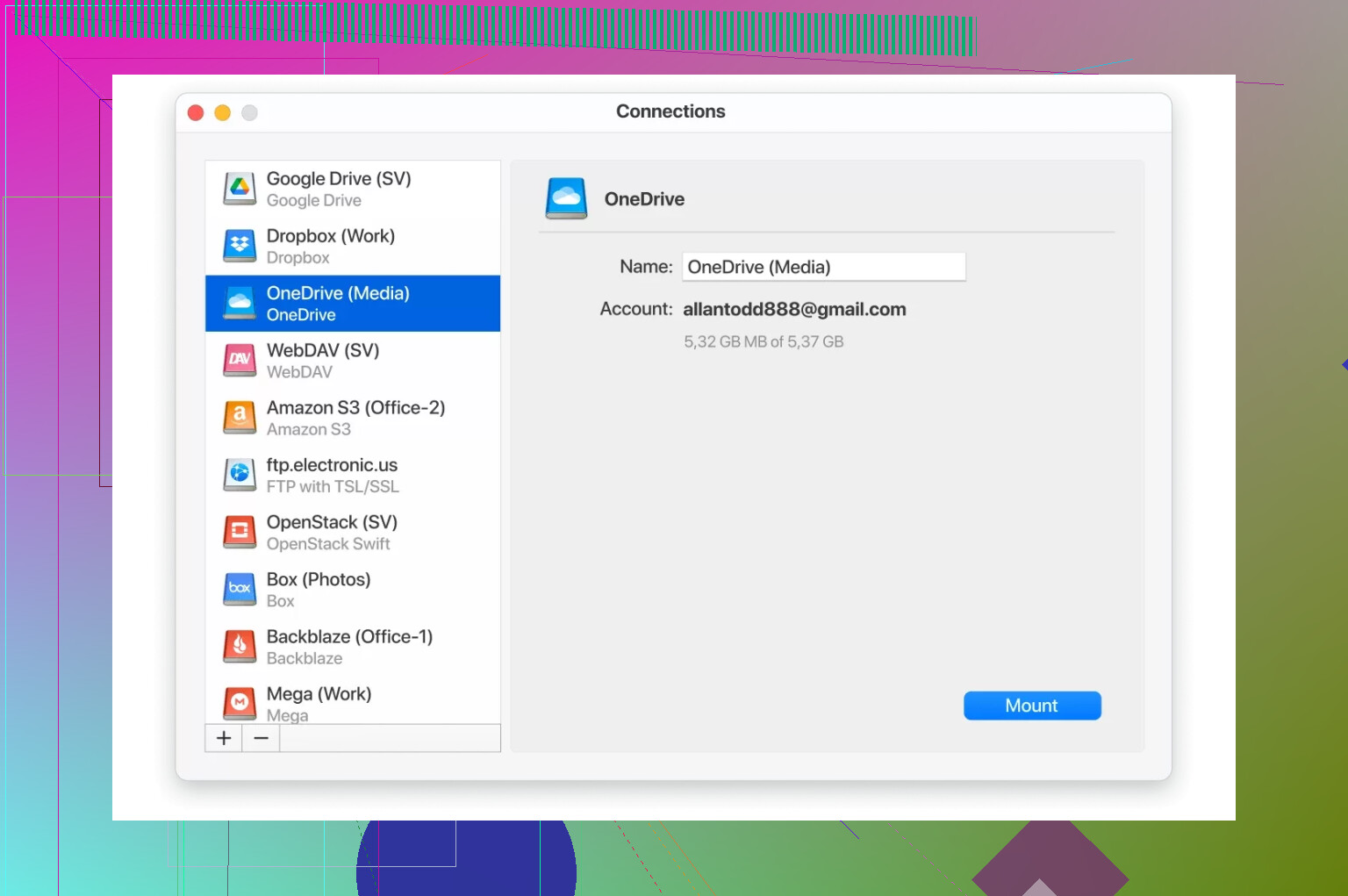This screenshot has height=896, width=1348.
Task: Click the storage usage text 5,32 GB MB of 5,37 GB
Action: 764,341
